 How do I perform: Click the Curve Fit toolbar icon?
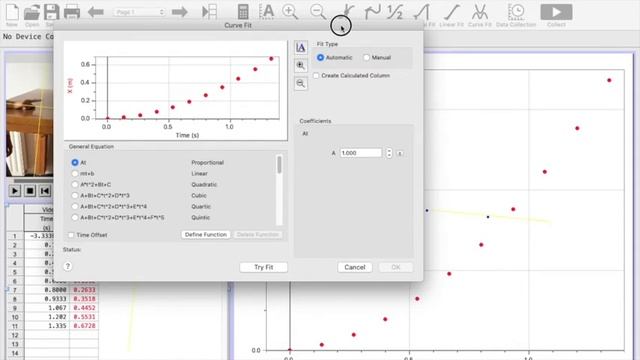(x=480, y=12)
